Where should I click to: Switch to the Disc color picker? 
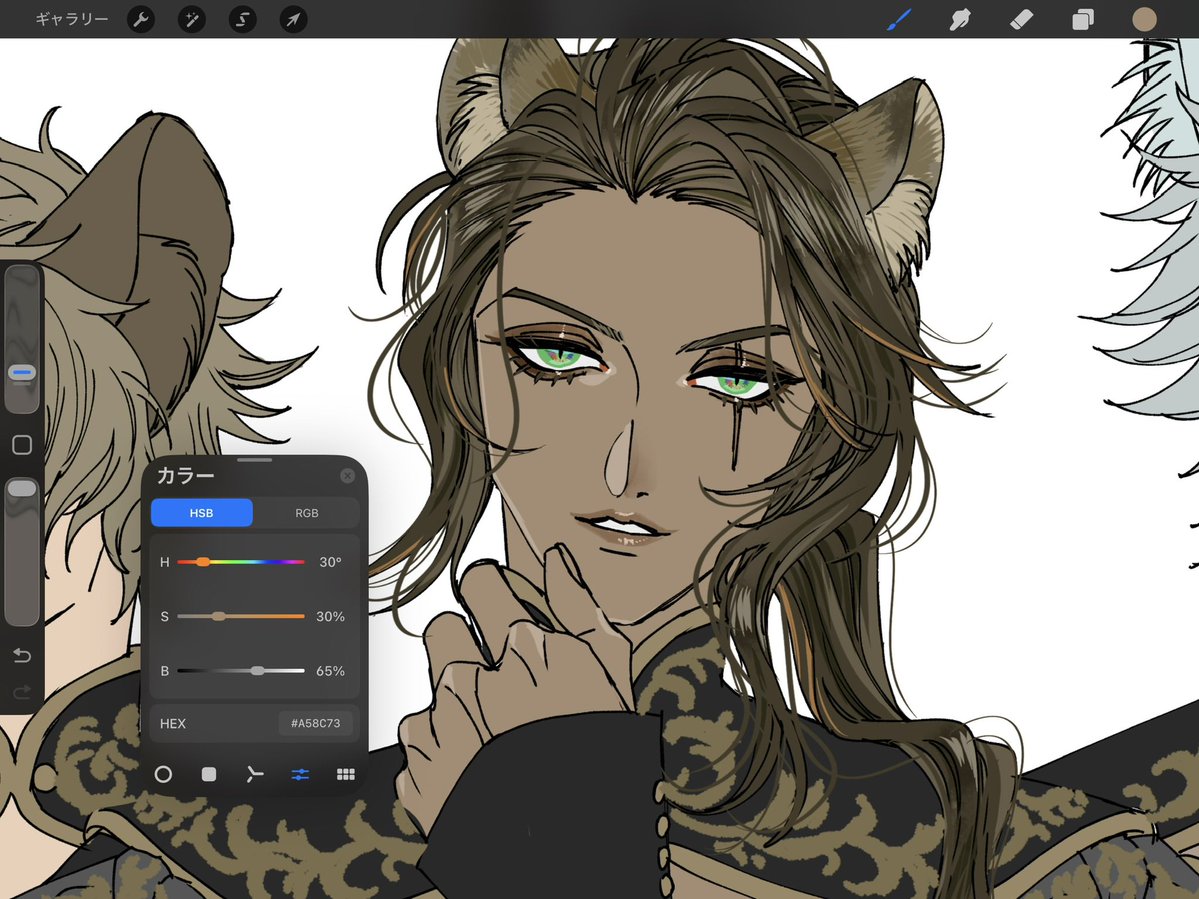point(163,774)
